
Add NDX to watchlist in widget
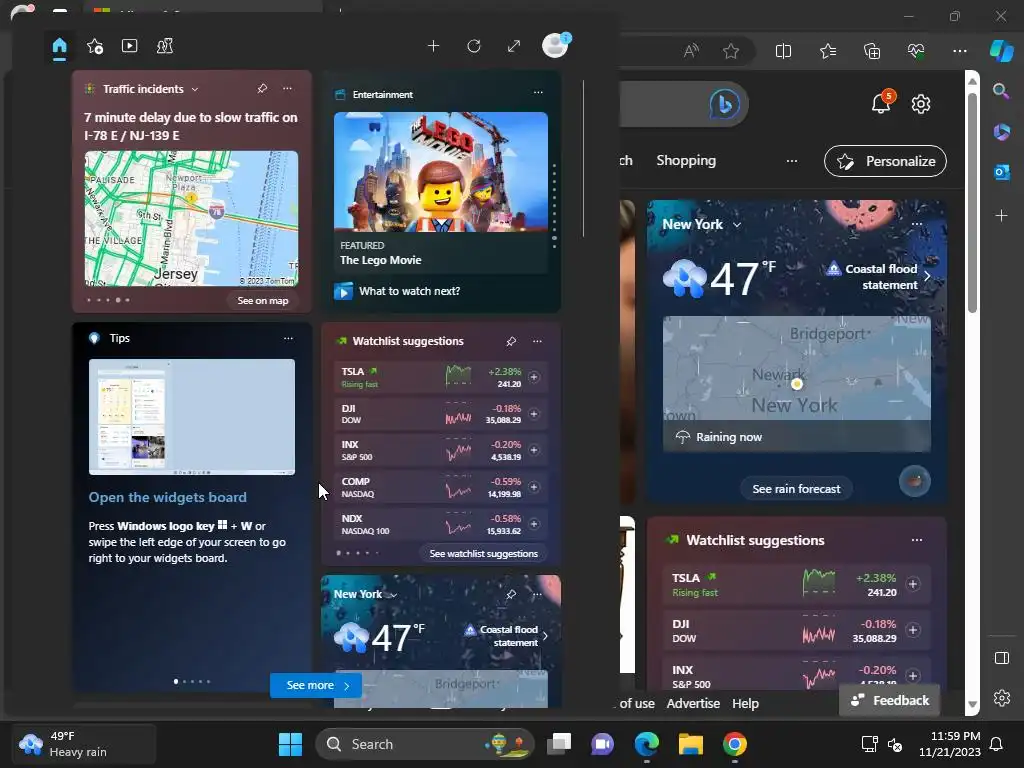click(x=534, y=524)
